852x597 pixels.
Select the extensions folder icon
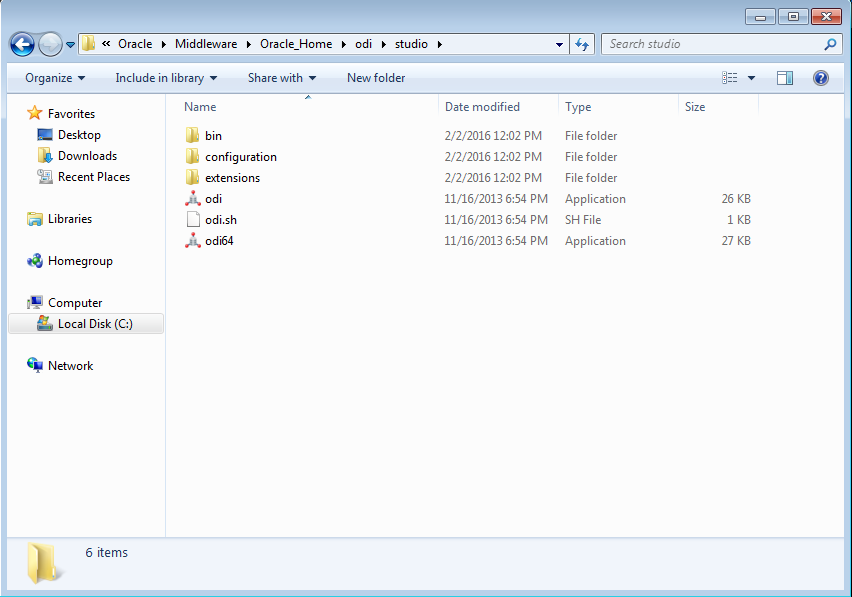192,178
